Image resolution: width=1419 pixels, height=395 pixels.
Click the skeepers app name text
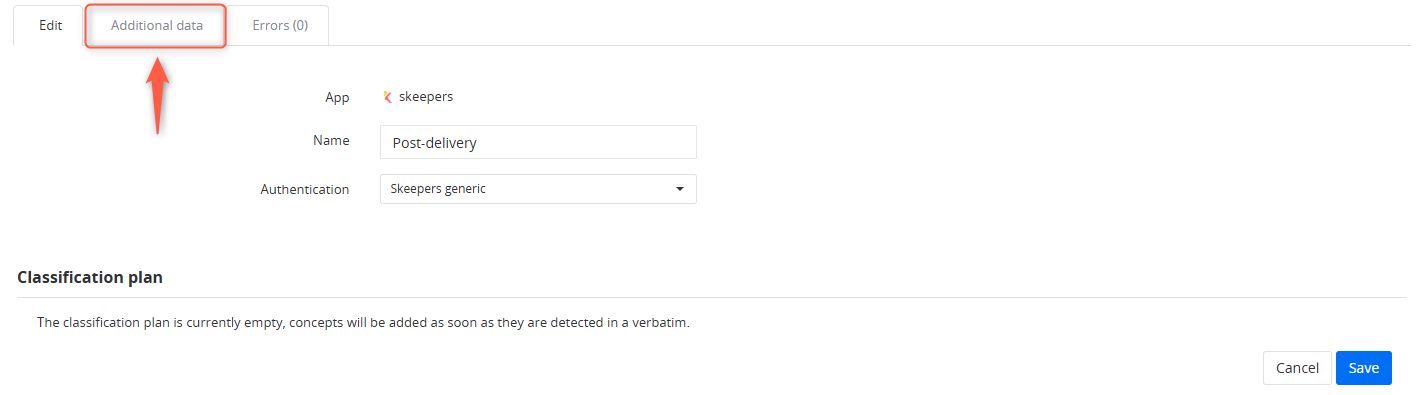426,97
